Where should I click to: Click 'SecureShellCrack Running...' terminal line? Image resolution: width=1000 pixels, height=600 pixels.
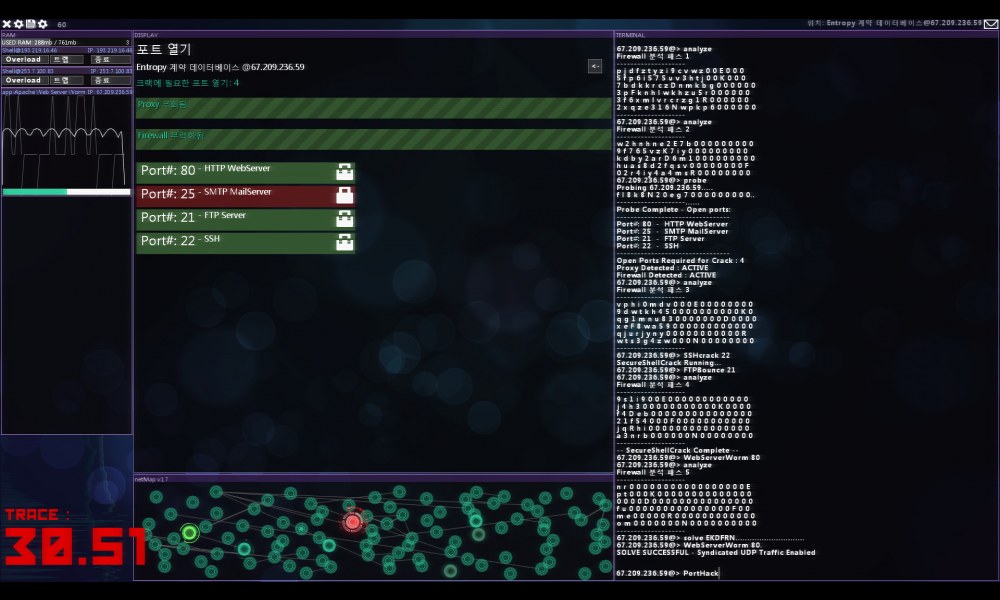coord(668,363)
